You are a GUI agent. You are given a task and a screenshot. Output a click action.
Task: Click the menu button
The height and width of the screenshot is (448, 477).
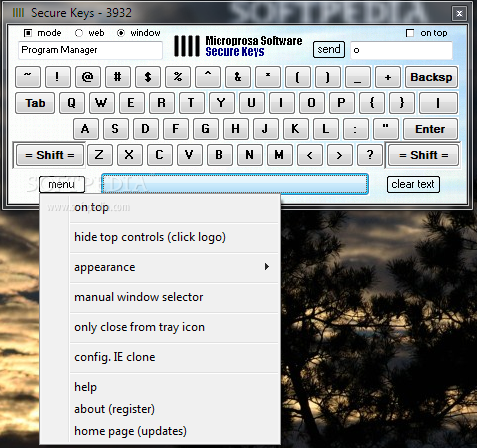[x=62, y=184]
